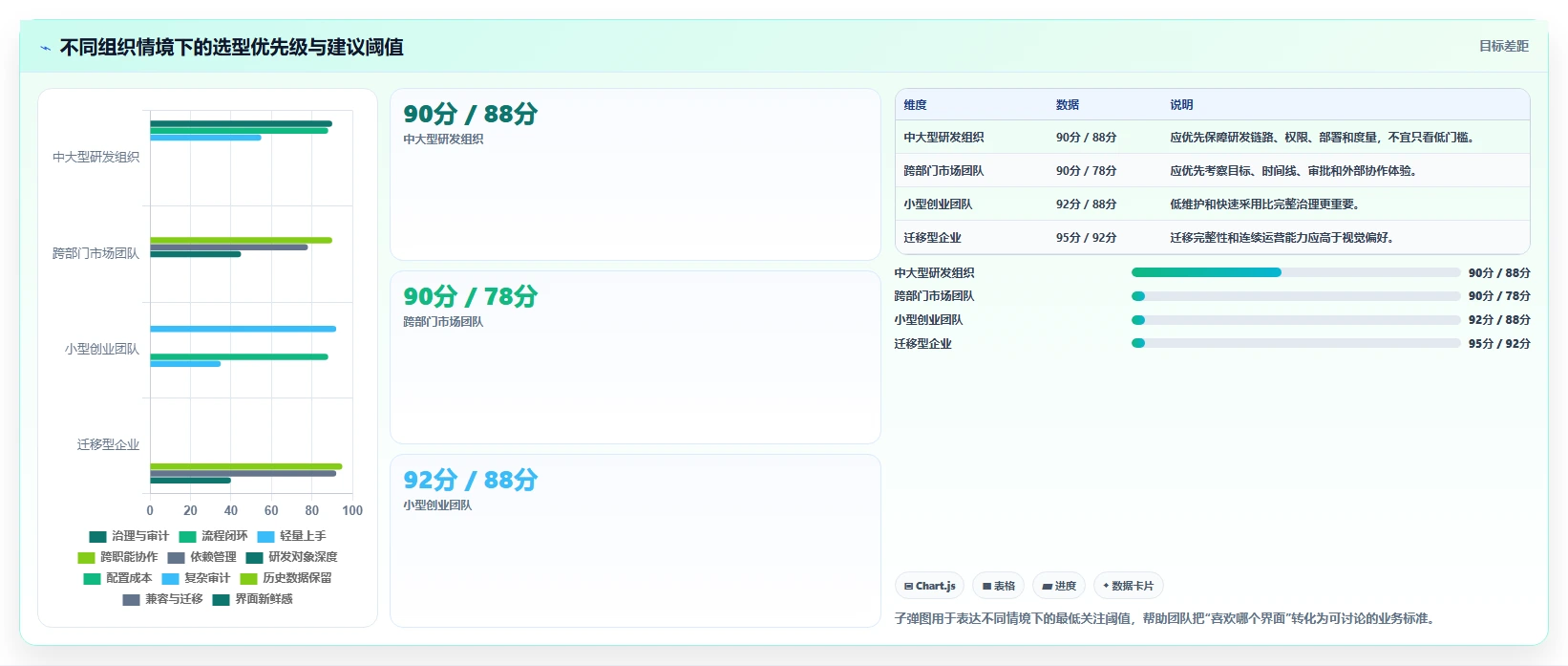This screenshot has width=1568, height=666.
Task: Toggle the 历史数据保留 legend series
Action: 286,578
